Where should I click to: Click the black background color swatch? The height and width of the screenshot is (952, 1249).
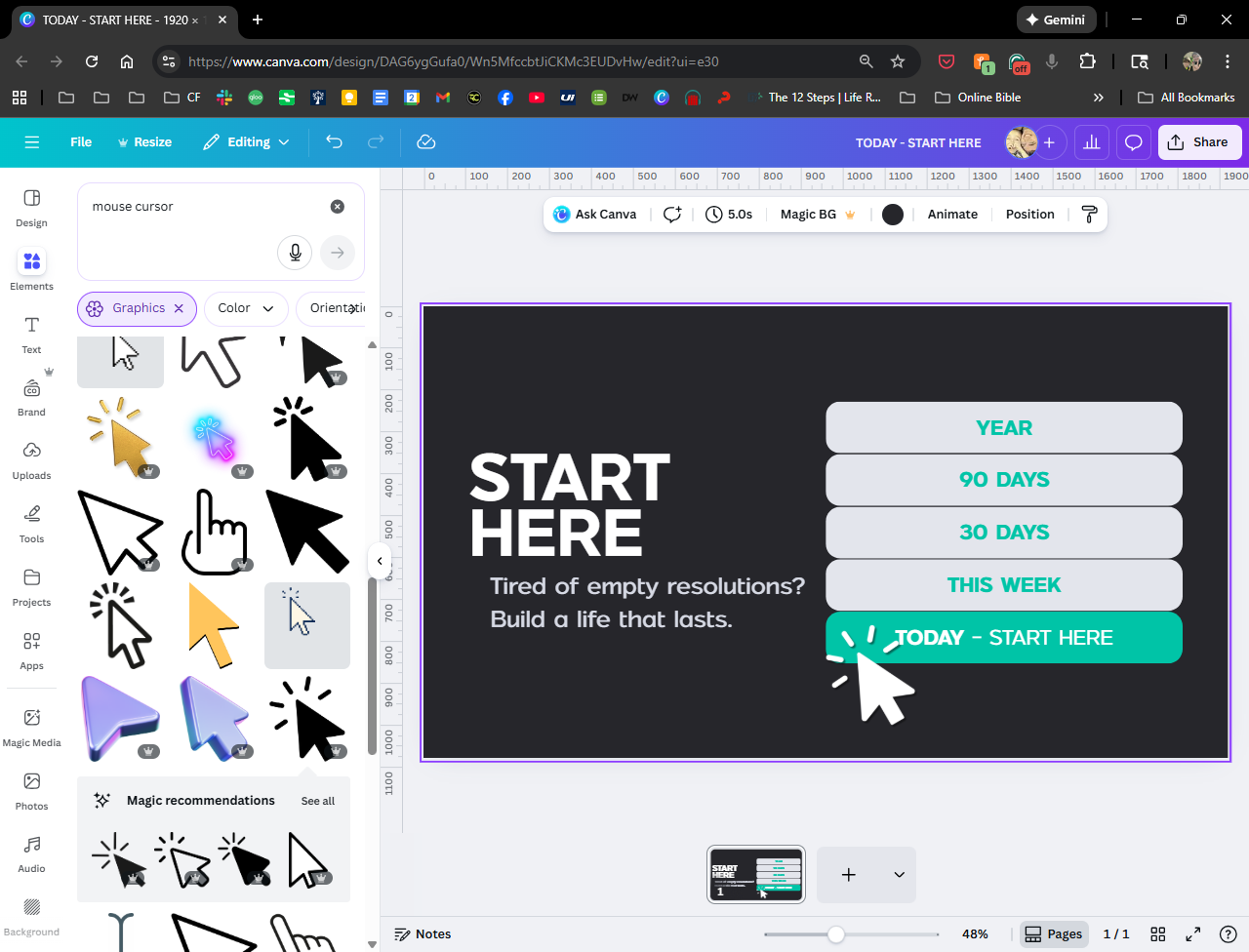pos(892,215)
